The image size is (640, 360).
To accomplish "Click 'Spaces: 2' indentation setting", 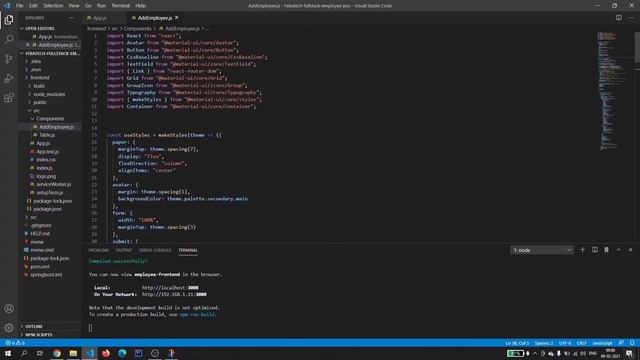I will point(544,343).
